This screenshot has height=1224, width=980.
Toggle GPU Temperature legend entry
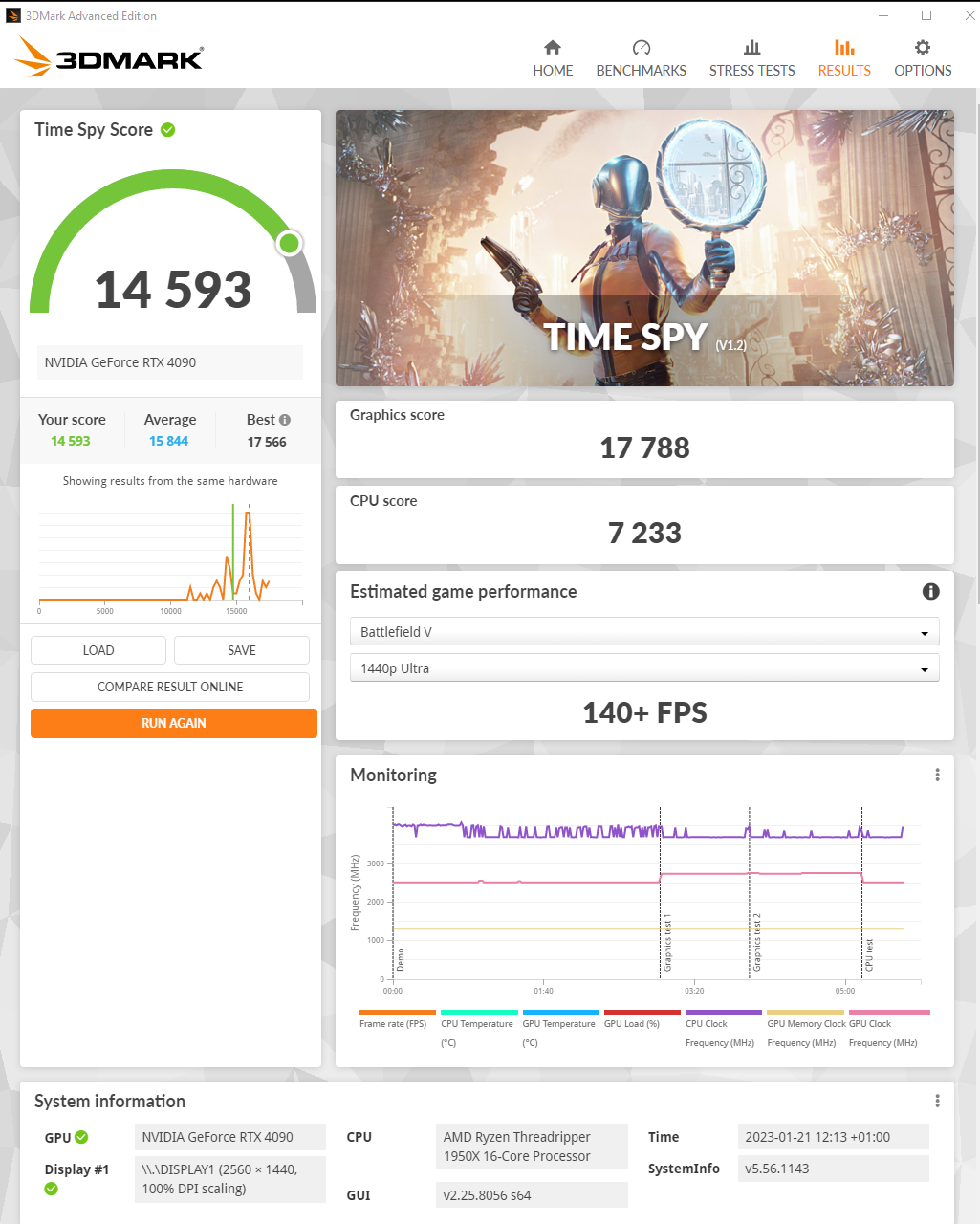click(559, 1031)
